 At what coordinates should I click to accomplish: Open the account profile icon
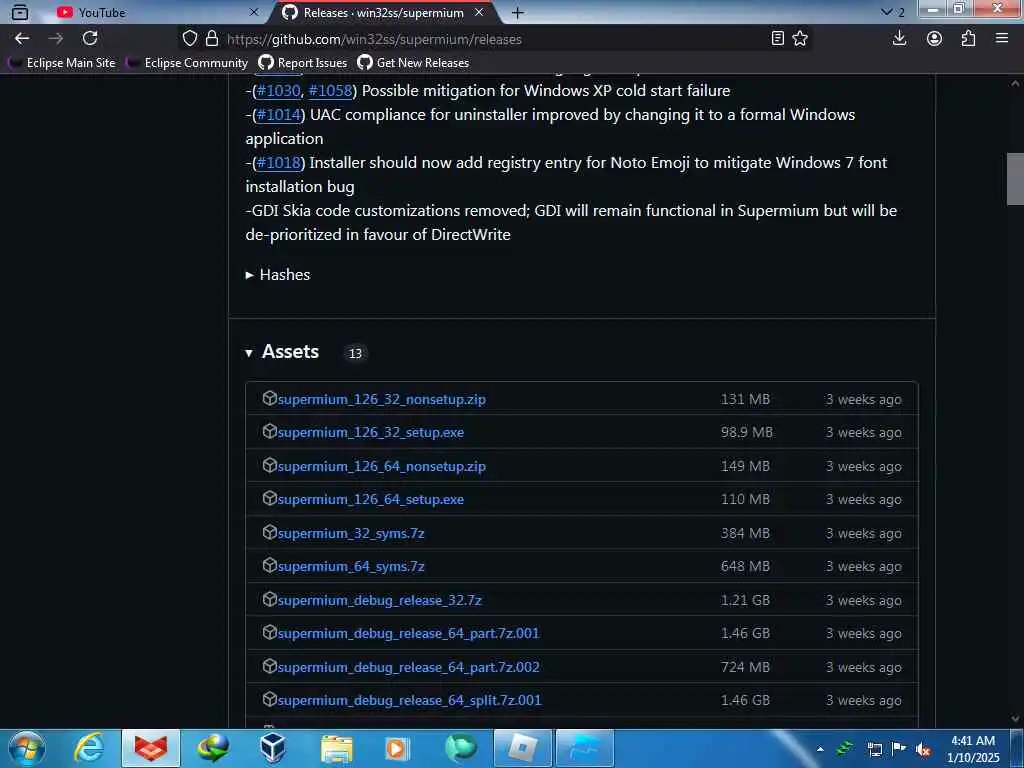[935, 39]
